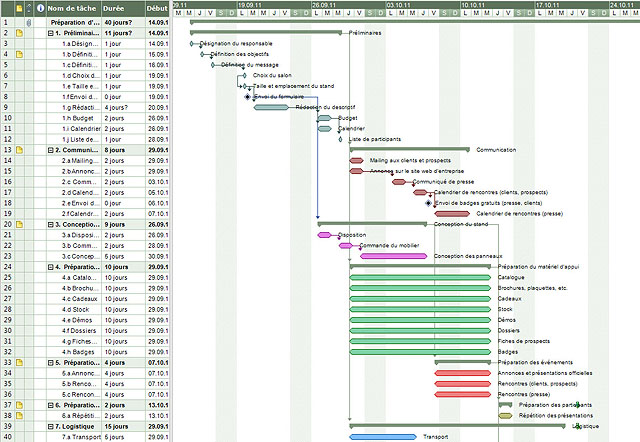Click the 03.10.11 week header in timeline

(x=423, y=5)
